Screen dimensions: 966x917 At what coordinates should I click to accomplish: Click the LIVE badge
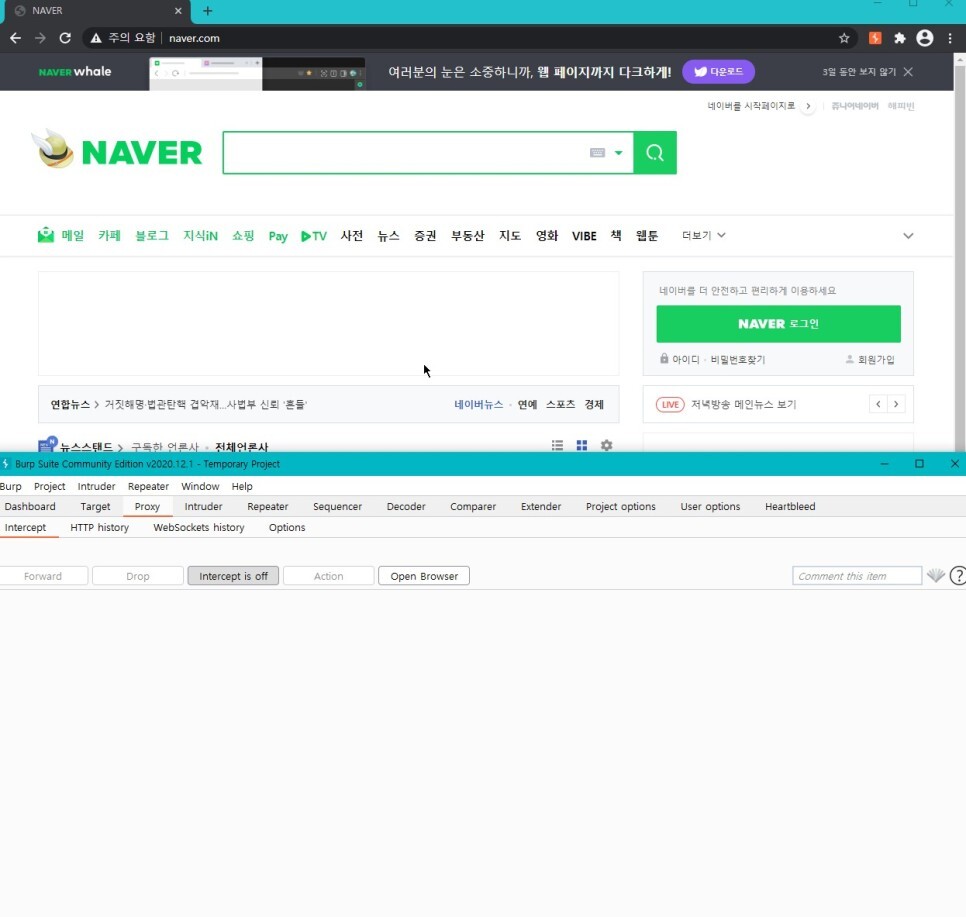tap(670, 404)
